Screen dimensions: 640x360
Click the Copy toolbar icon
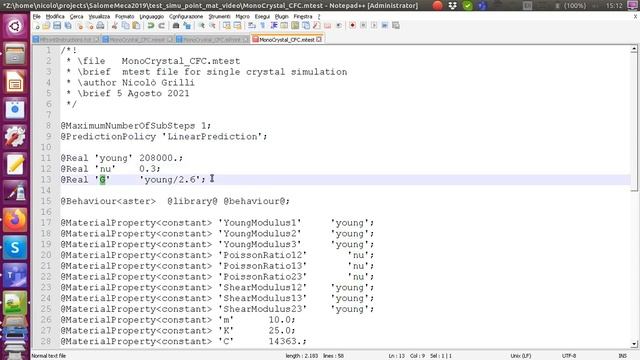click(x=125, y=26)
